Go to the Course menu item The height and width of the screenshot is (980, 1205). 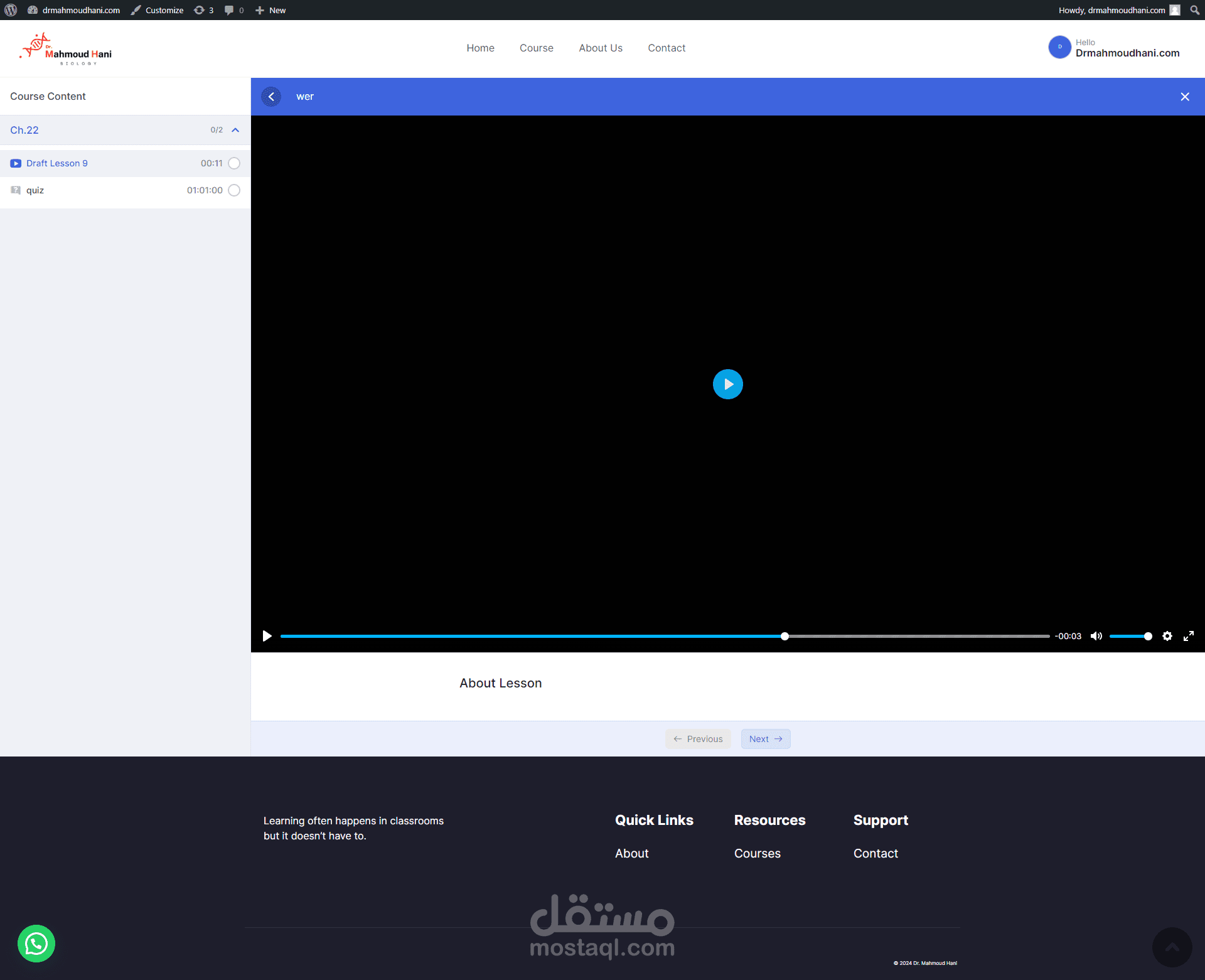click(x=536, y=48)
